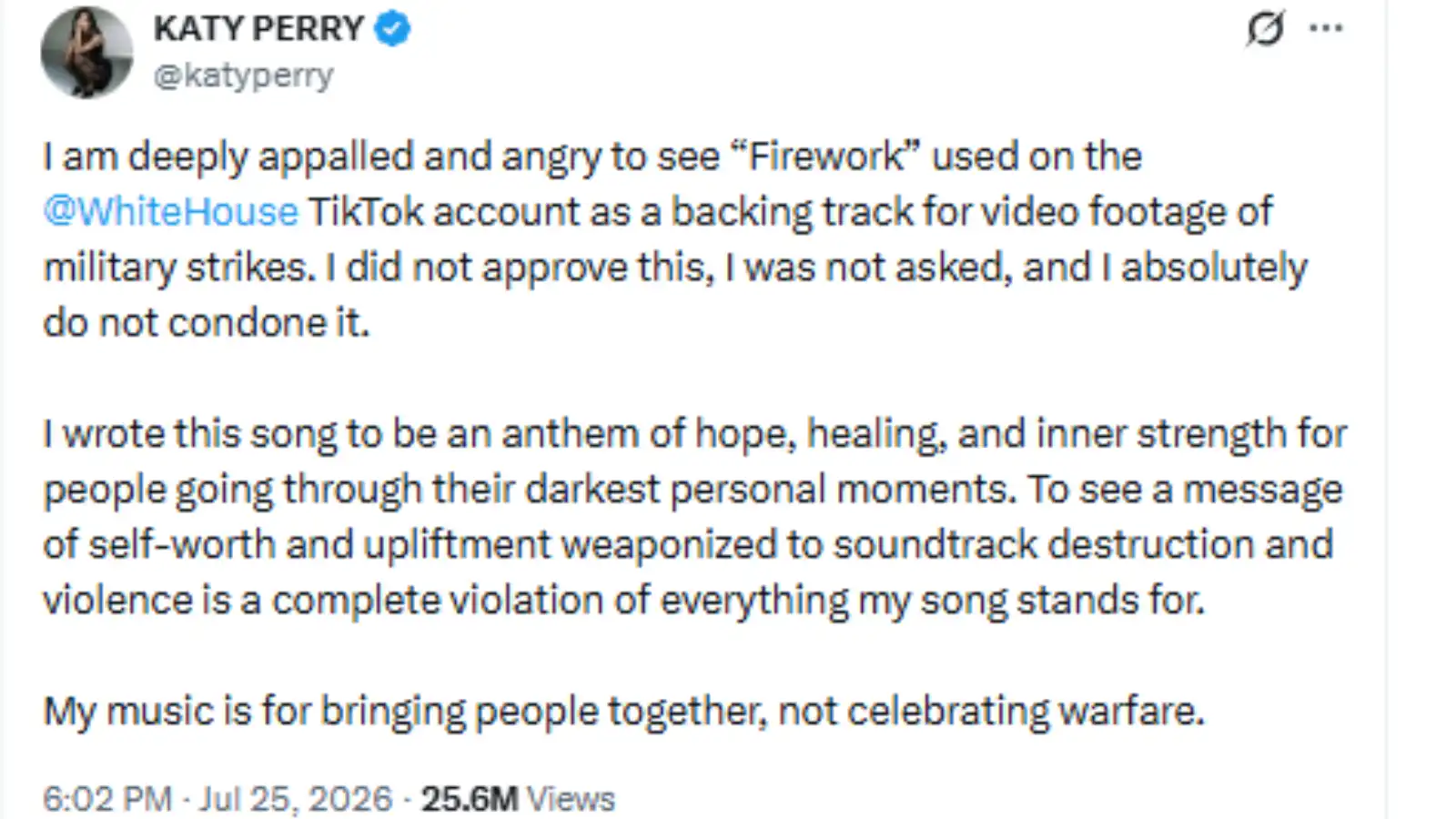The width and height of the screenshot is (1456, 819).
Task: Click the word Views after the count
Action: tap(571, 799)
